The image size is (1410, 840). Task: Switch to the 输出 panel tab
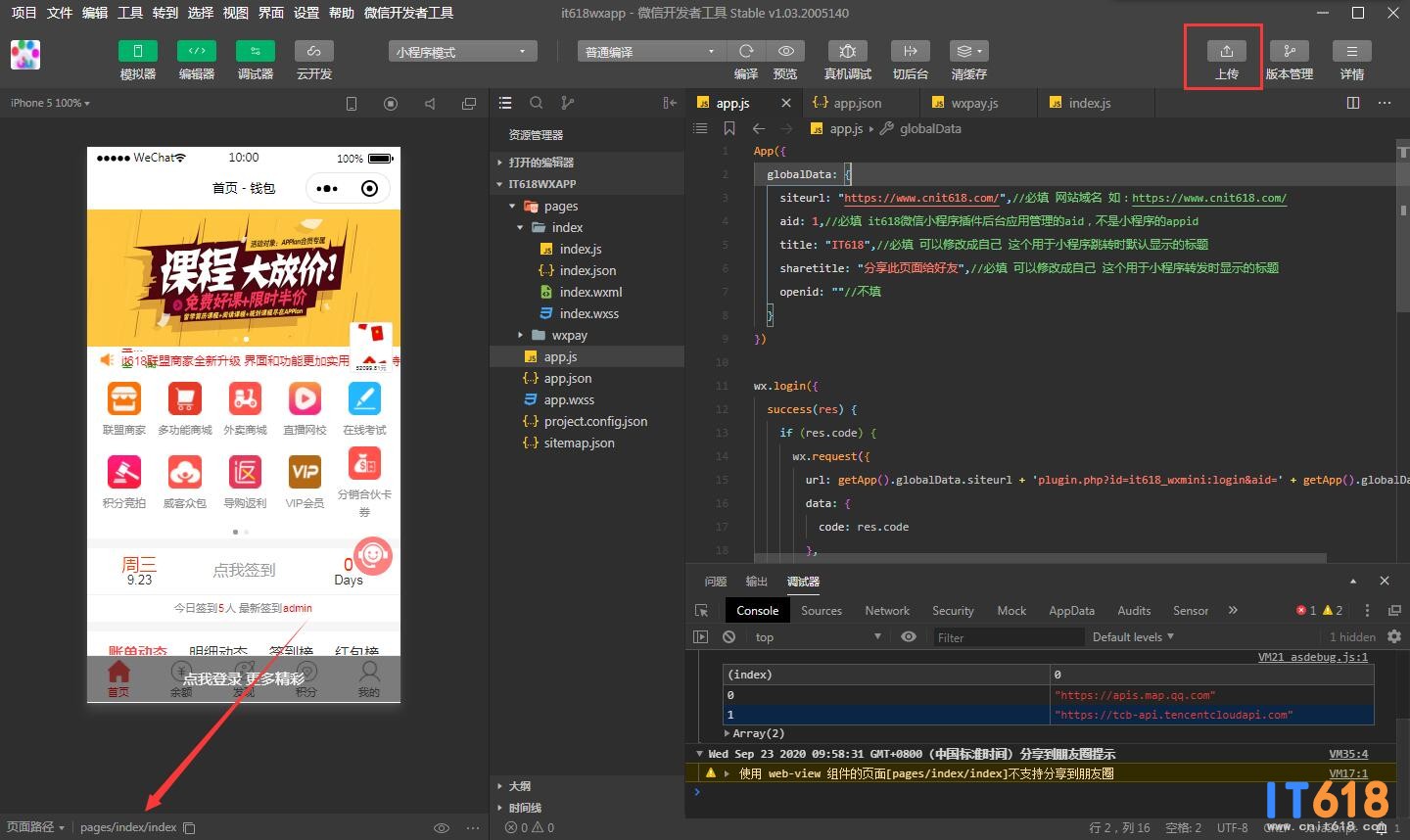coord(757,582)
